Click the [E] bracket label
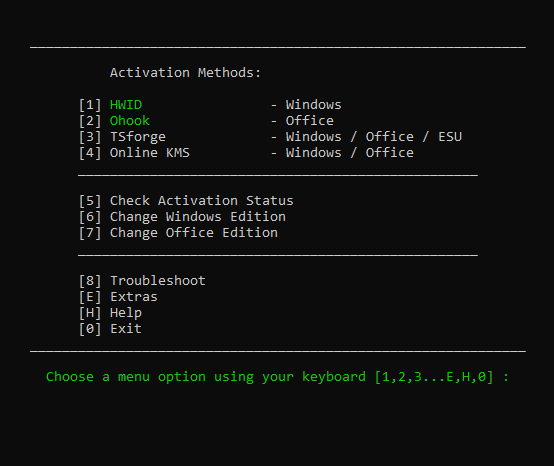Viewport: 554px width, 466px height. tap(90, 297)
